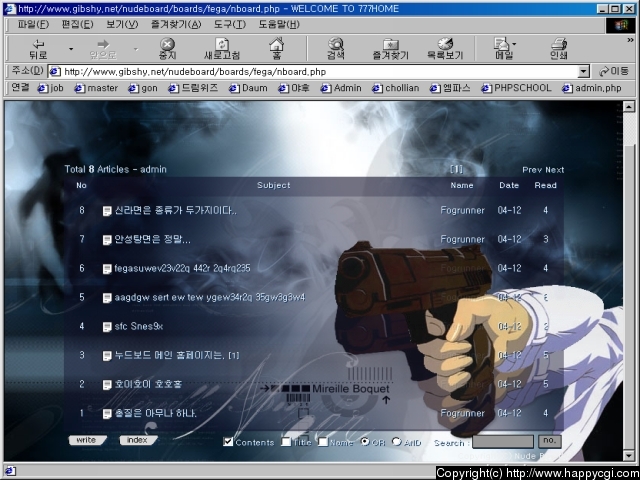Check the Title search checkbox
This screenshot has height=480, width=640.
pos(287,442)
